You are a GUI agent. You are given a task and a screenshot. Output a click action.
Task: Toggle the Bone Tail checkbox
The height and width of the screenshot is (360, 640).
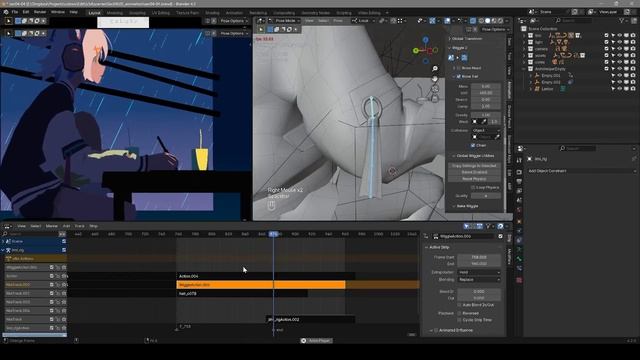[x=458, y=76]
